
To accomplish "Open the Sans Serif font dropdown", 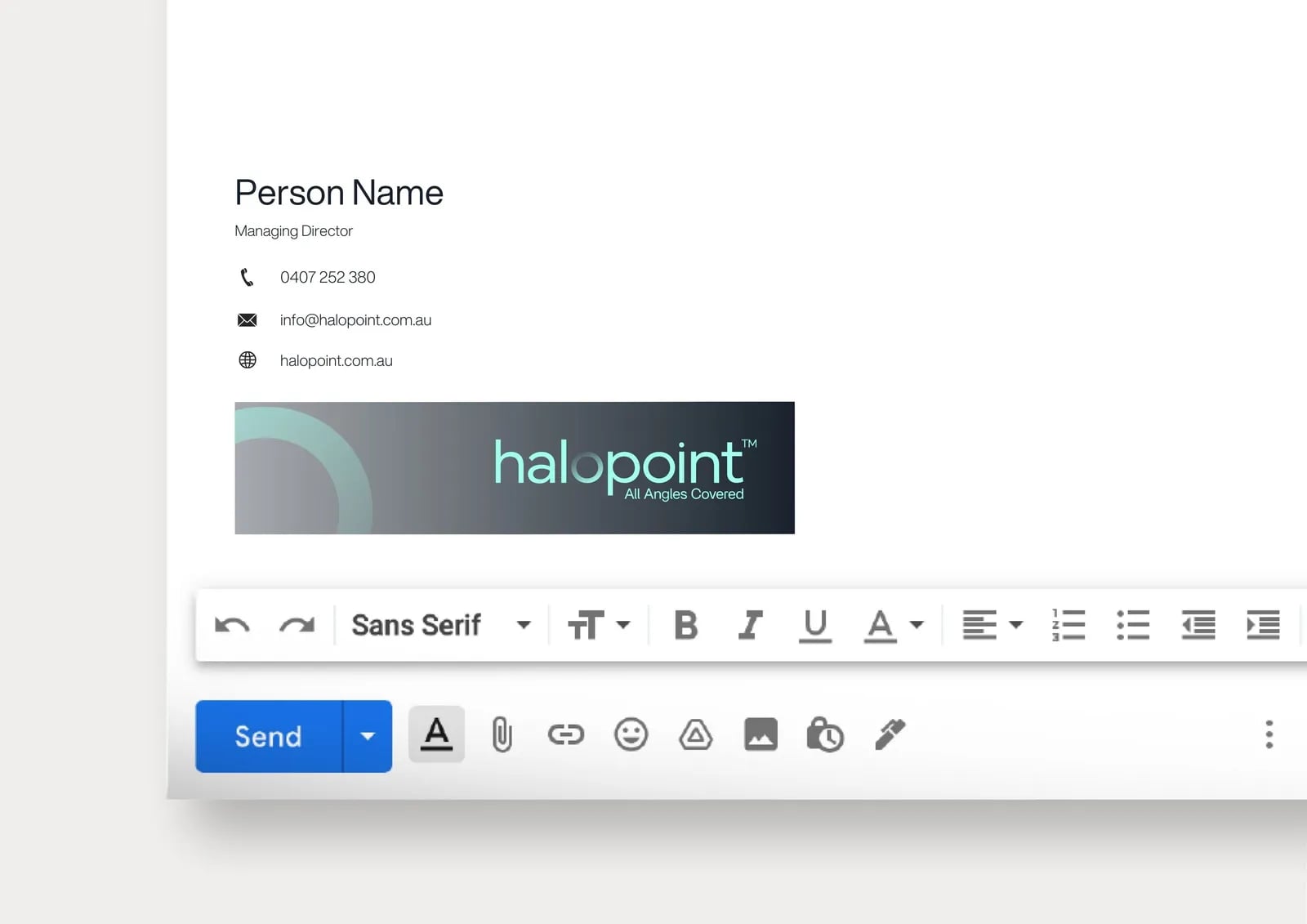I will [x=441, y=625].
